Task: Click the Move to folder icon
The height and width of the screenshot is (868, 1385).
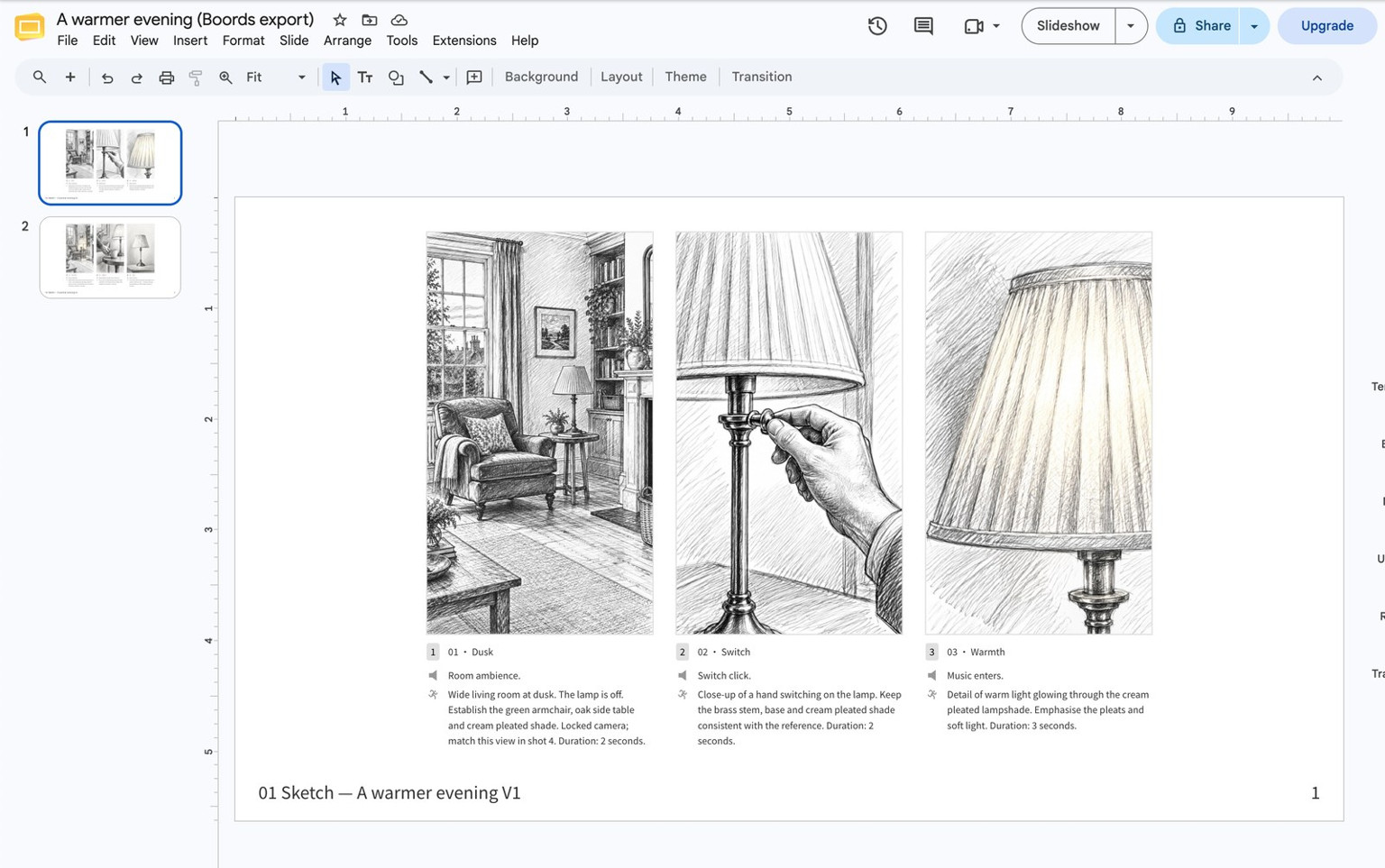Action: point(370,20)
